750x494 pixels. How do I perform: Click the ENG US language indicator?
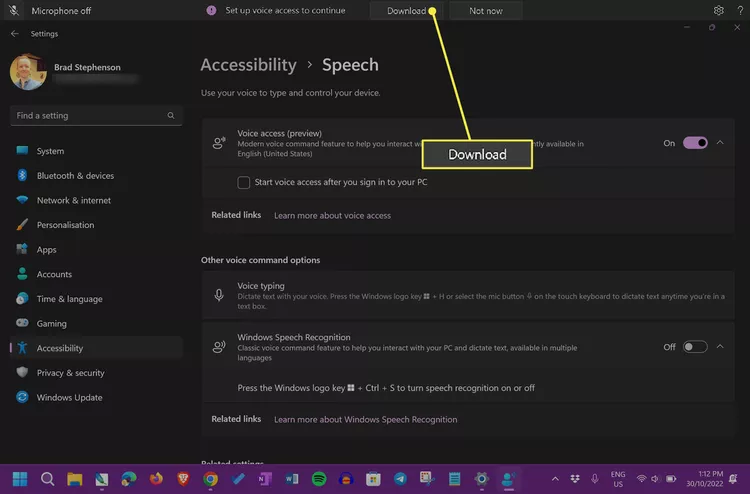[618, 479]
